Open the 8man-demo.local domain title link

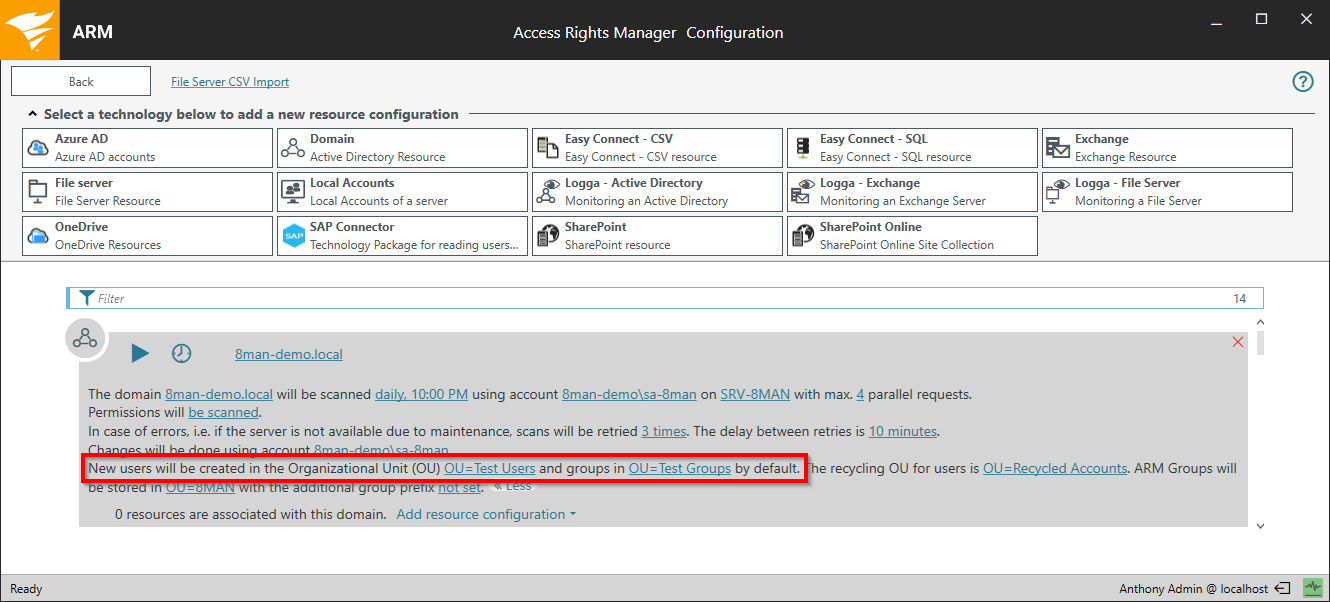288,354
